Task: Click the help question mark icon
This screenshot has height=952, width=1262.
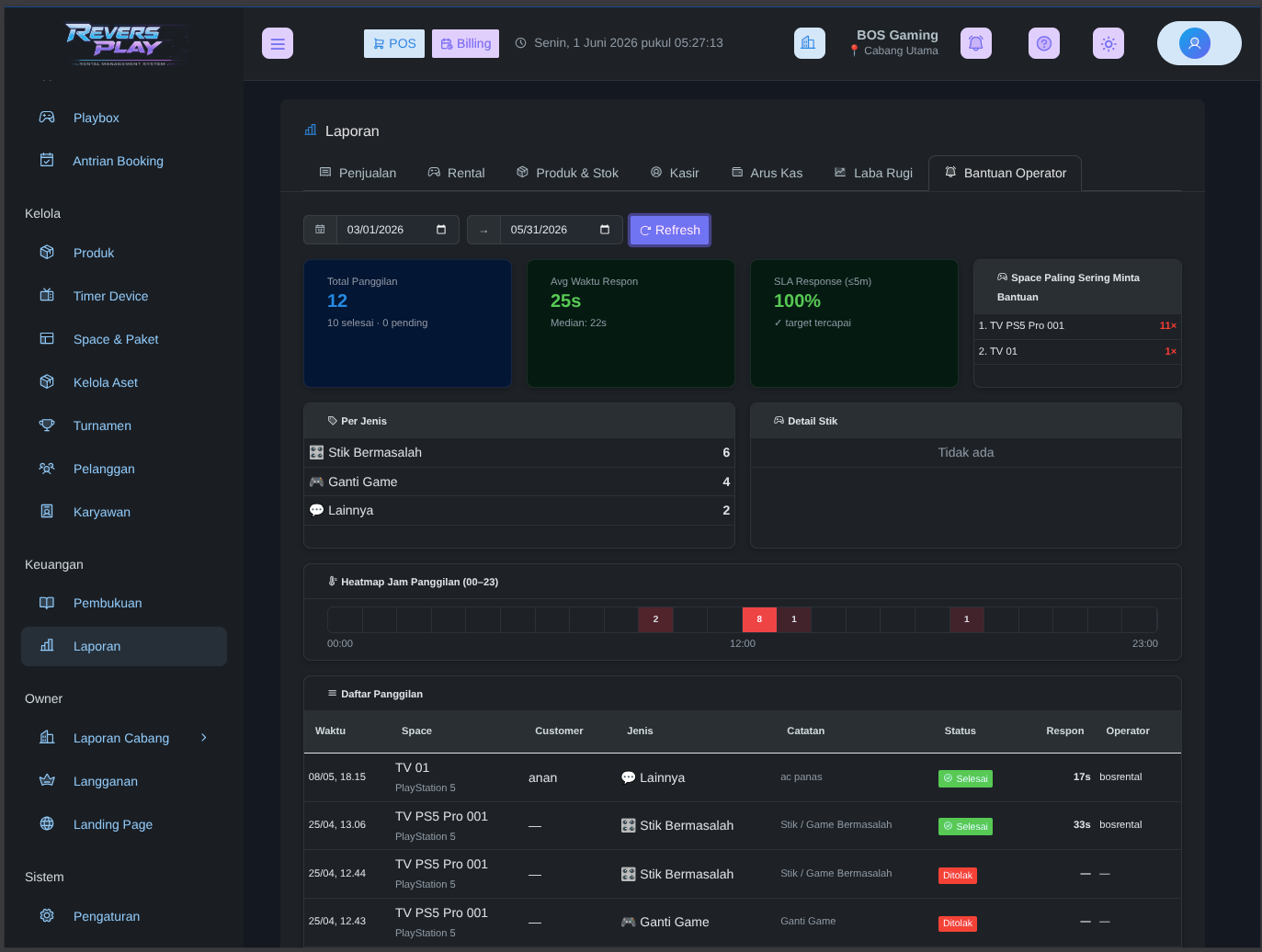Action: [x=1044, y=43]
